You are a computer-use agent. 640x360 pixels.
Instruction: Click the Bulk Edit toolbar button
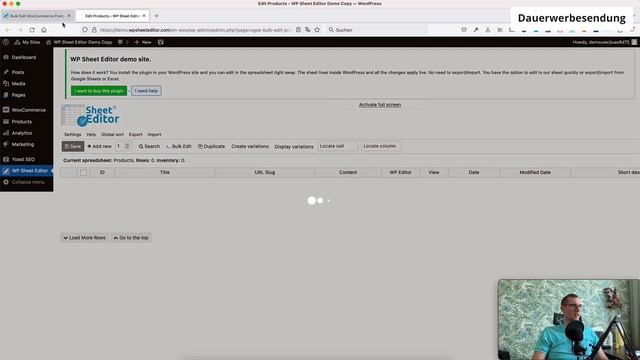(x=178, y=147)
